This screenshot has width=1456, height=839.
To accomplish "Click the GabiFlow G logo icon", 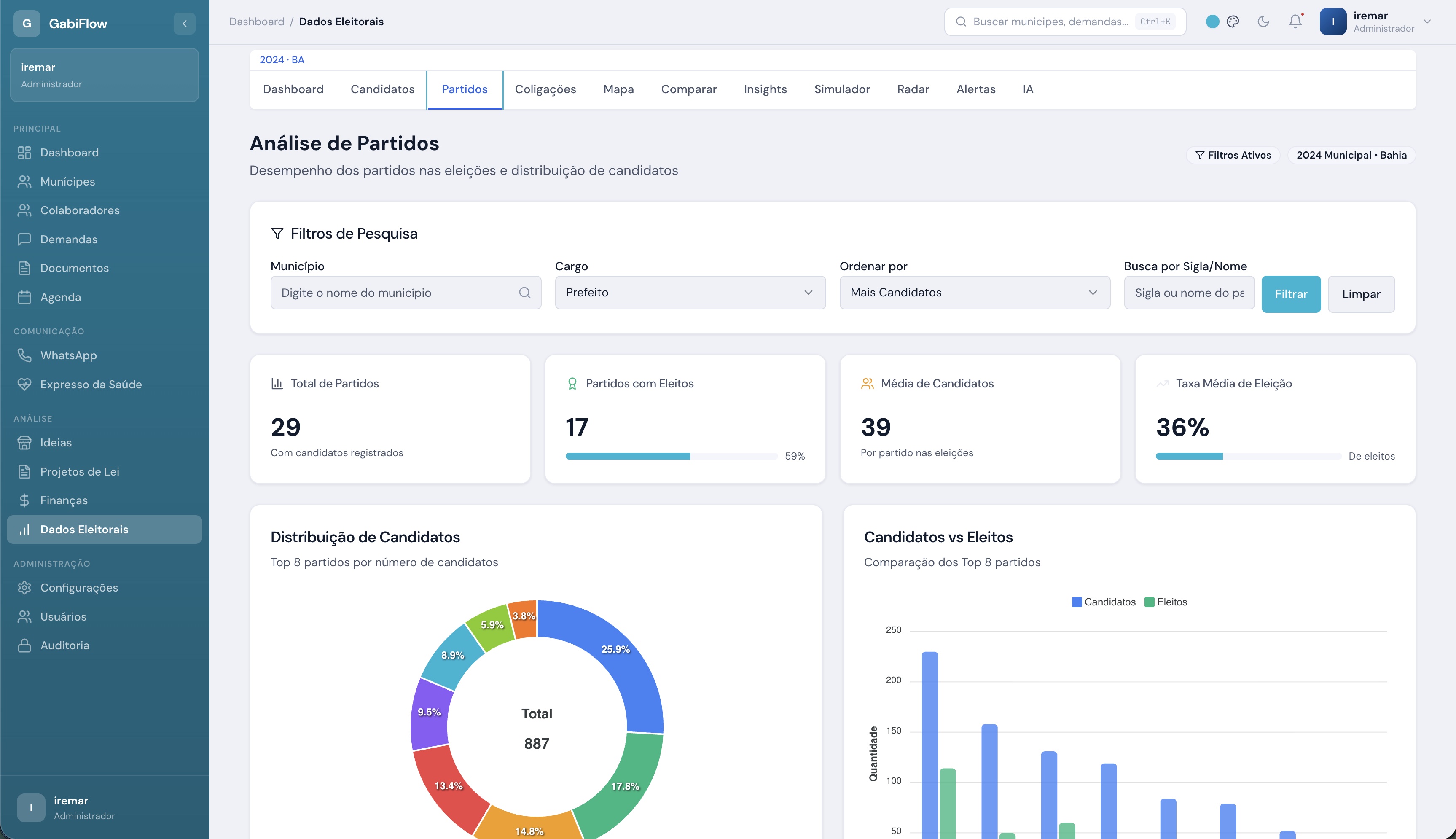I will click(x=27, y=24).
